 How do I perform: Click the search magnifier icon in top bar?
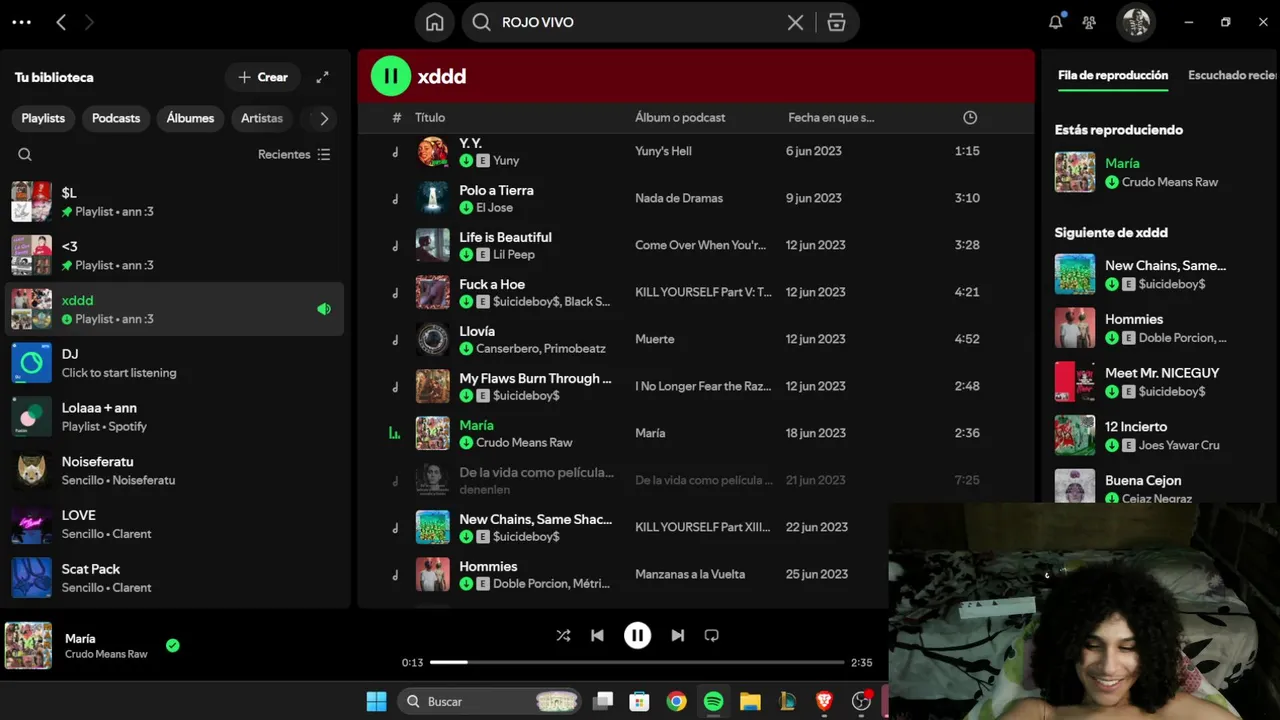(x=481, y=22)
